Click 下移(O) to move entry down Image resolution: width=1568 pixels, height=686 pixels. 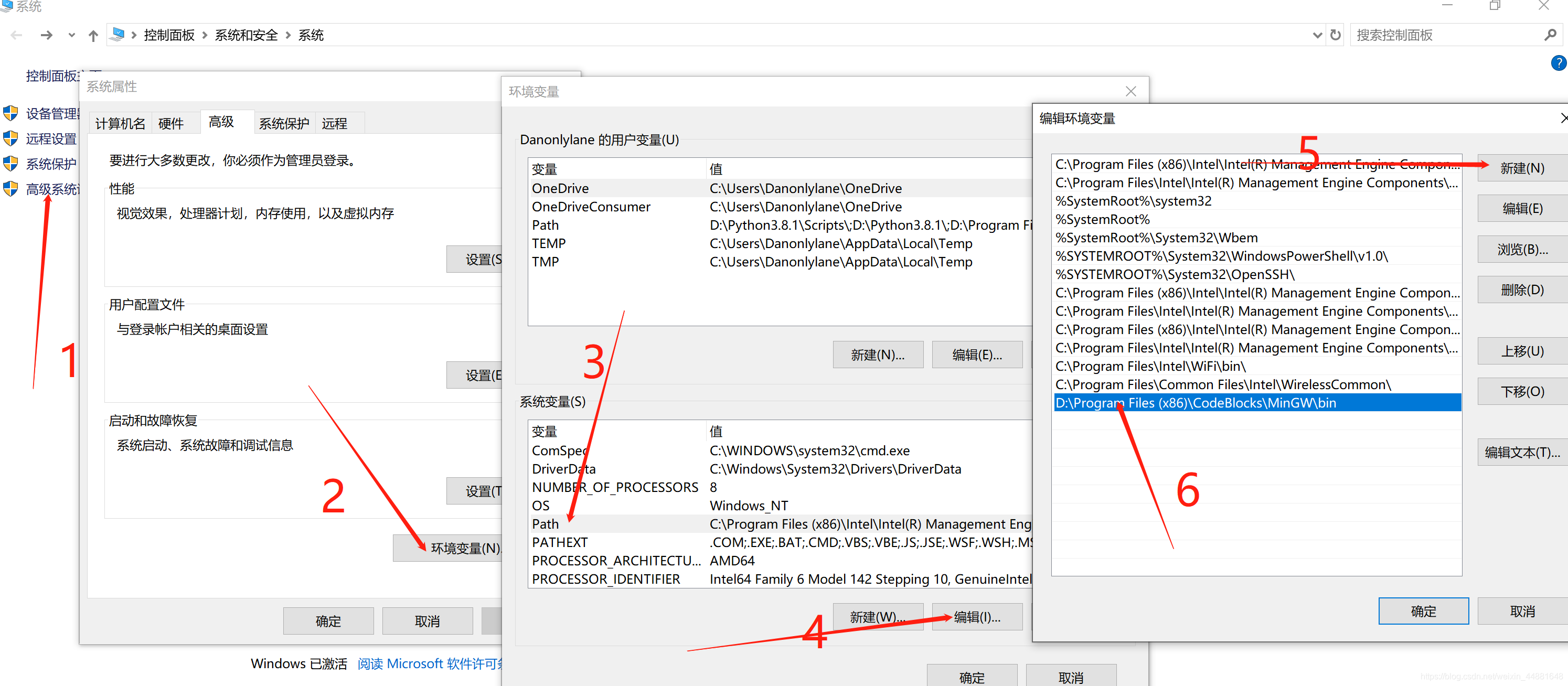1522,391
